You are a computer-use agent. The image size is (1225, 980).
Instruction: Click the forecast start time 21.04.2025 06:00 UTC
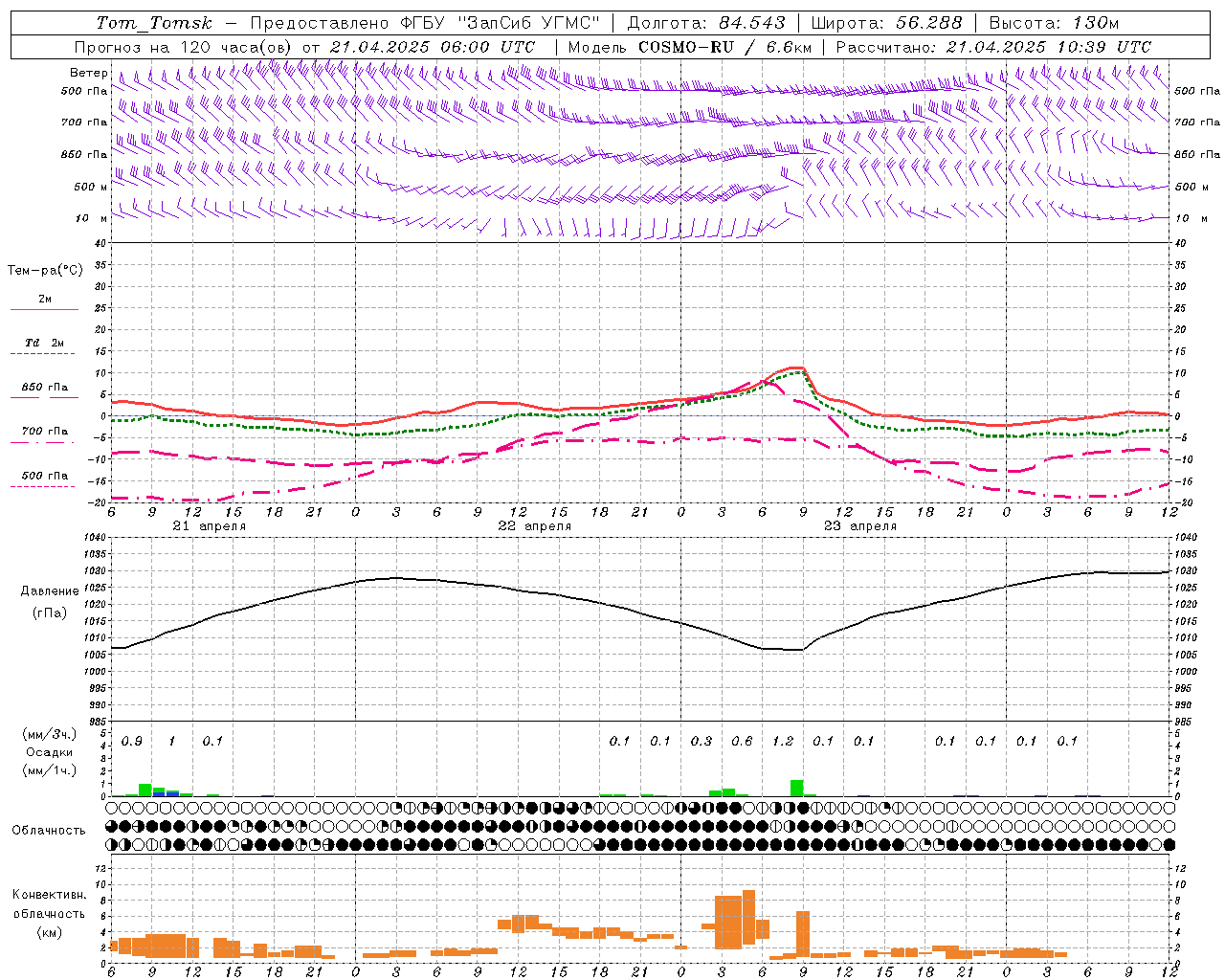pos(433,47)
